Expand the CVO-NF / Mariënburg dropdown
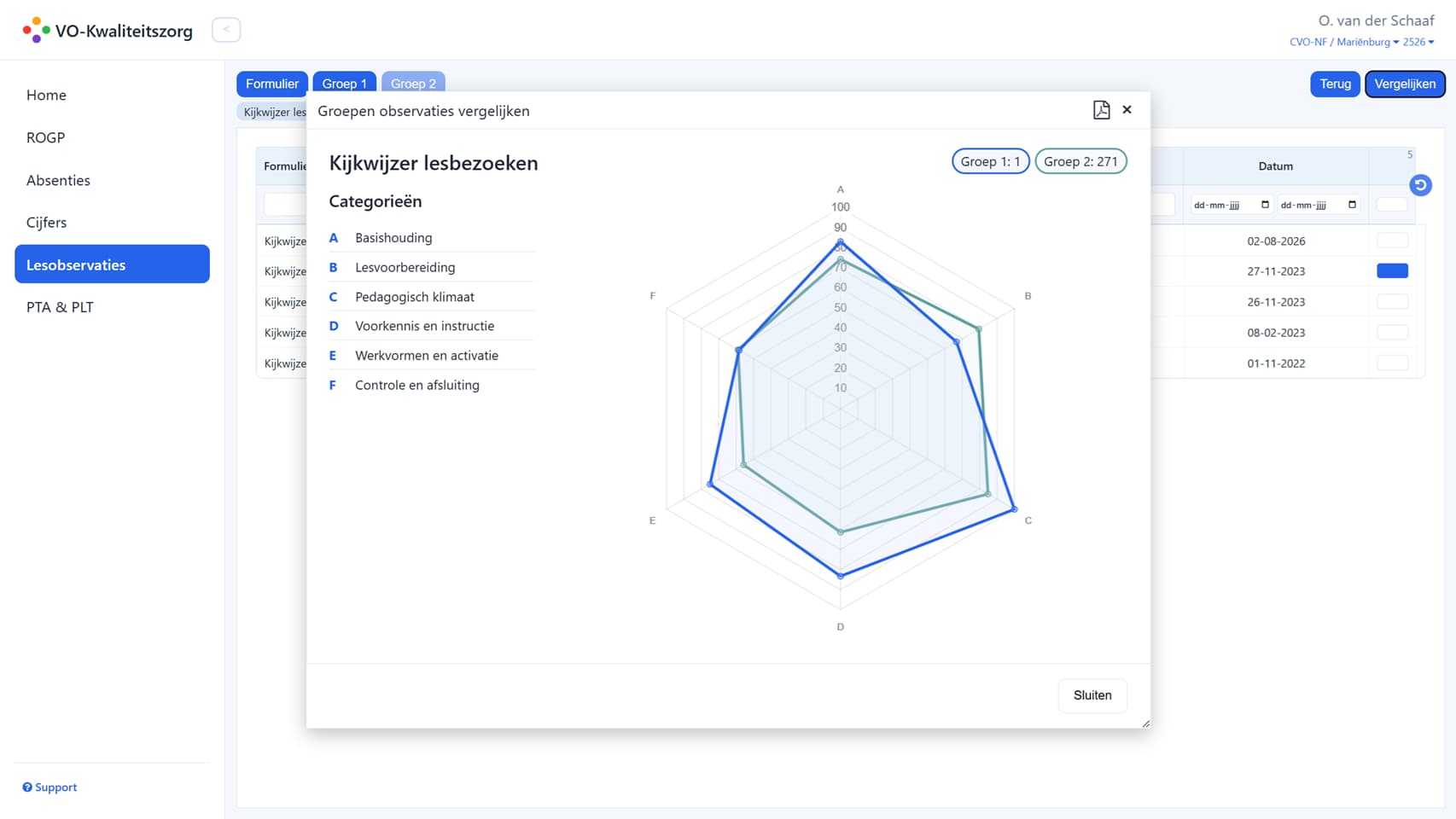 (1344, 42)
